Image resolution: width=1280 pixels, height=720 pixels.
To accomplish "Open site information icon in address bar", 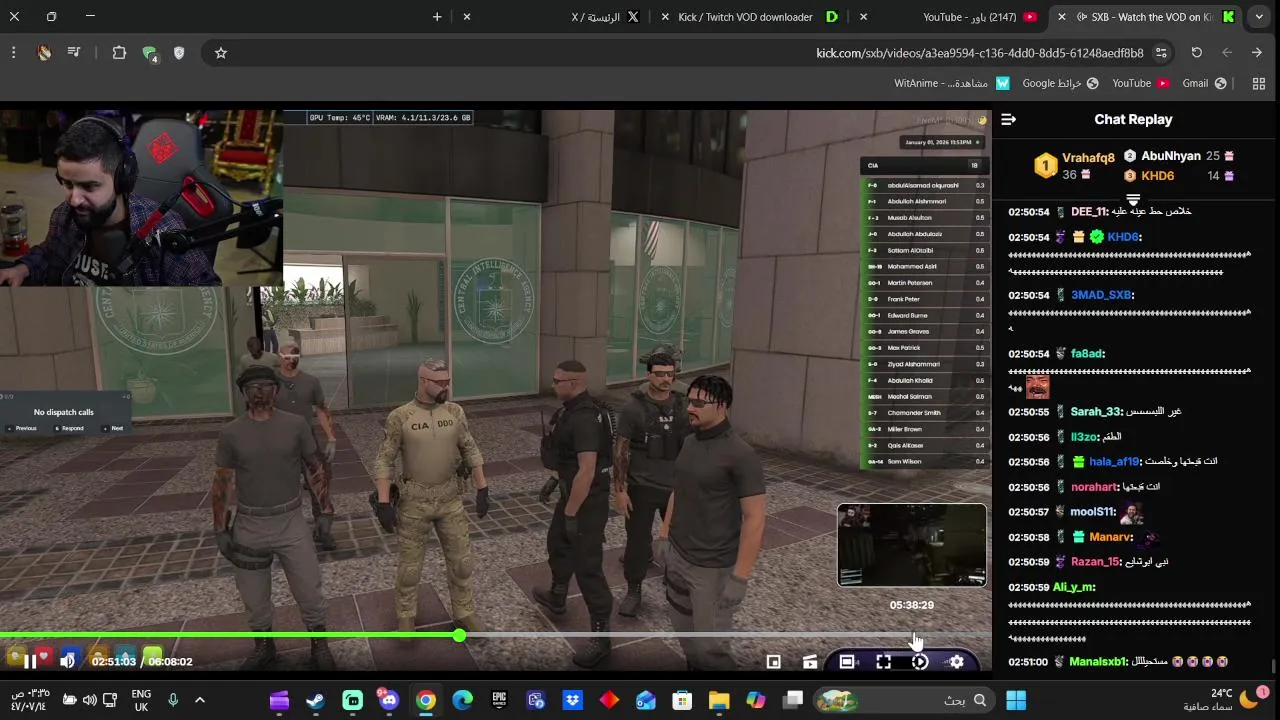I will click(1161, 53).
